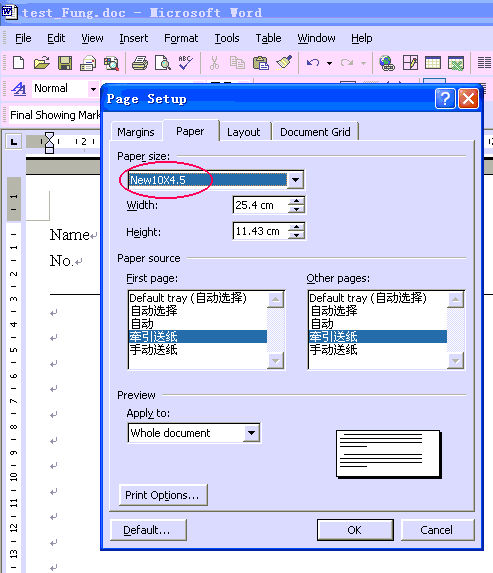Click the Undo arrow icon

click(x=313, y=63)
